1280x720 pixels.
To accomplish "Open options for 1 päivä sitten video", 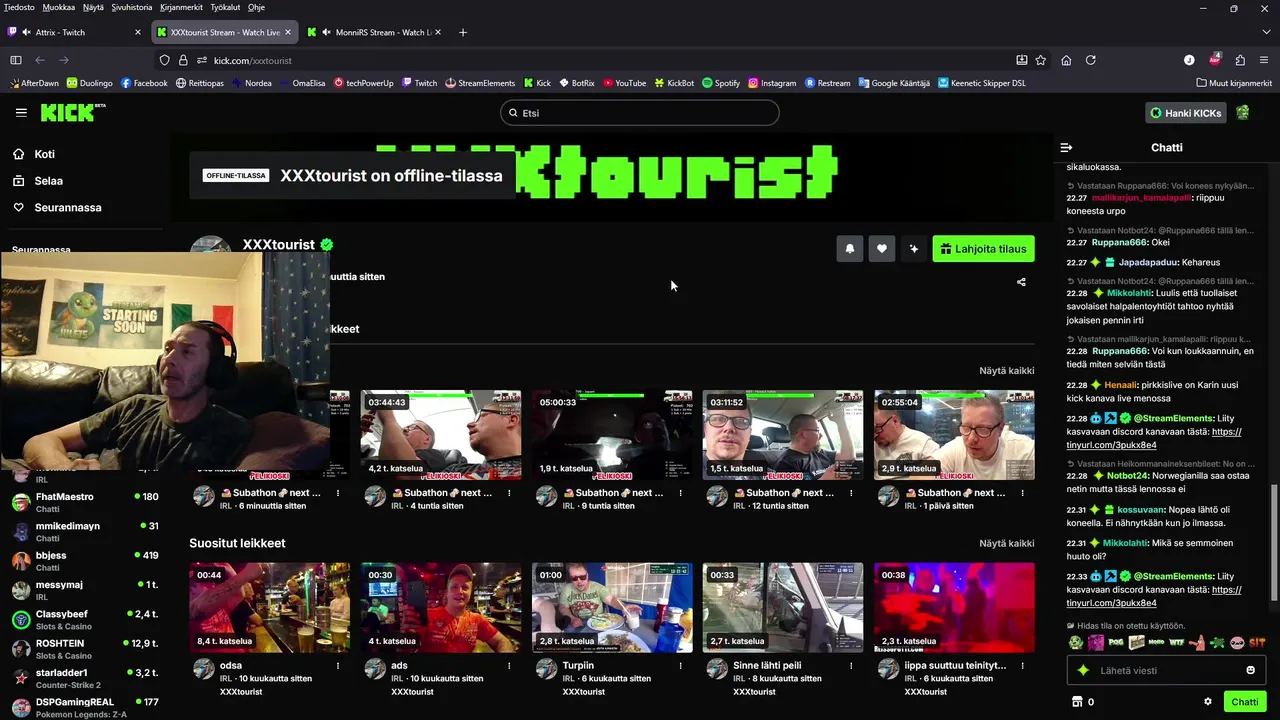I will click(x=1023, y=493).
